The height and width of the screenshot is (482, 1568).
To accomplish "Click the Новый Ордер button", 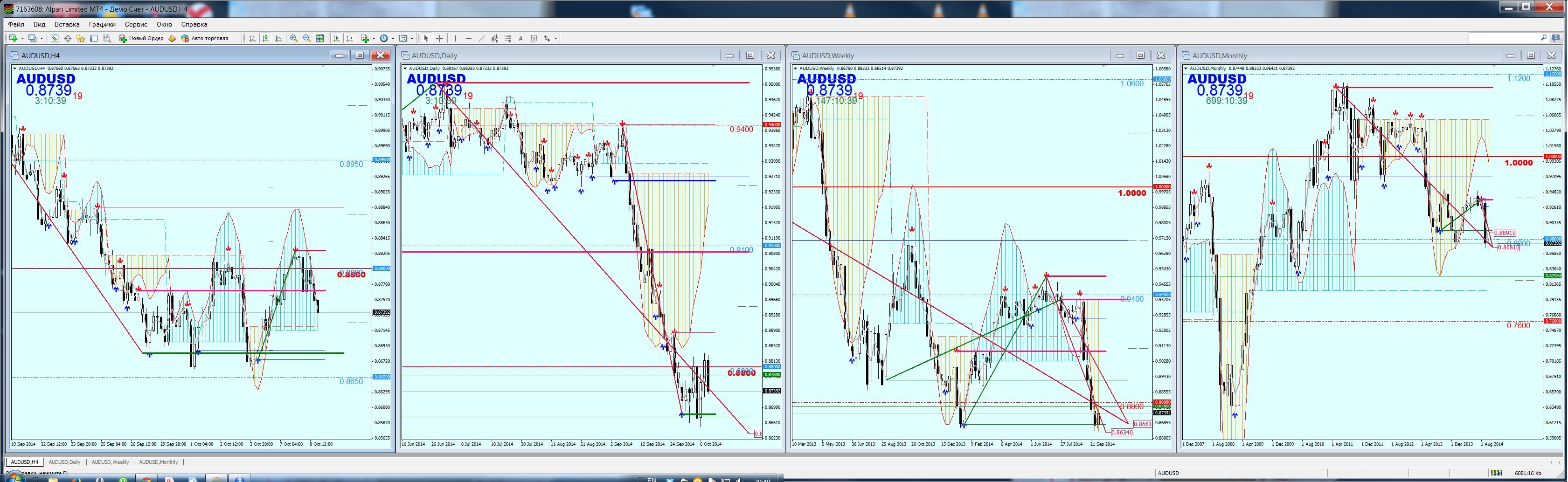I will click(x=141, y=38).
